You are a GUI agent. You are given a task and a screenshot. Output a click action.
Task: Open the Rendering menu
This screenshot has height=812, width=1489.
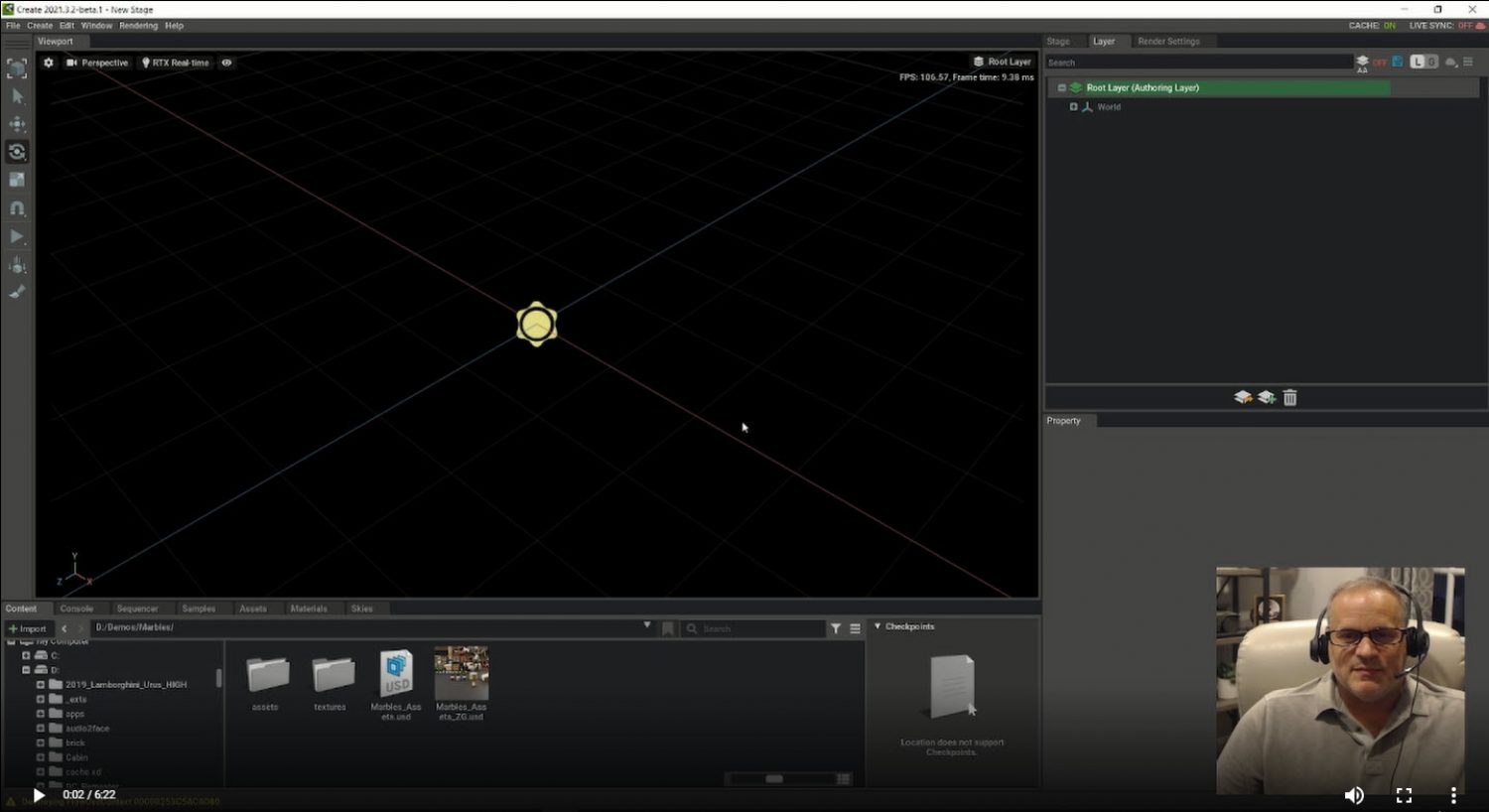(138, 26)
